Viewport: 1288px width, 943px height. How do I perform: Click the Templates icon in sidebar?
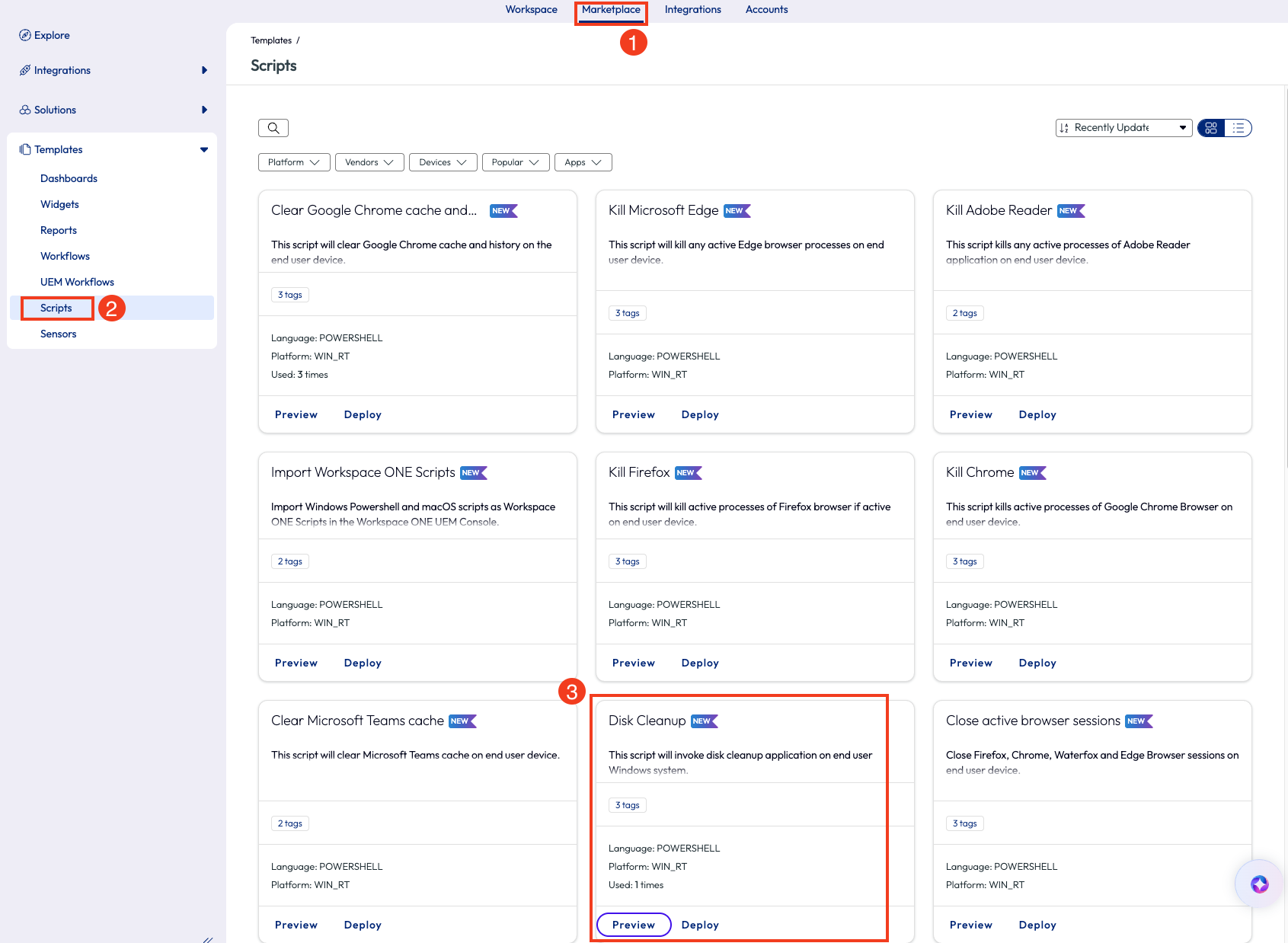tap(25, 149)
